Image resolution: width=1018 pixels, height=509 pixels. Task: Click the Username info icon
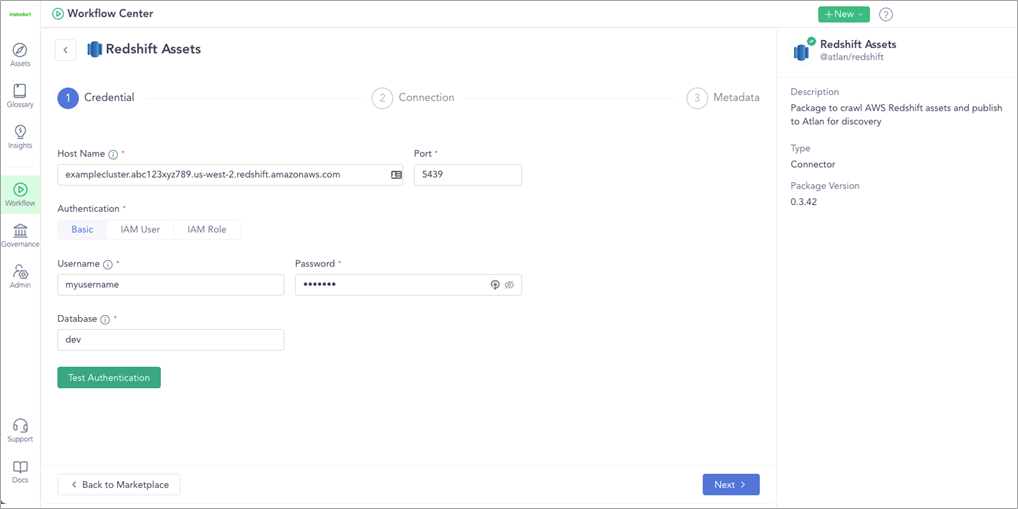coord(108,265)
